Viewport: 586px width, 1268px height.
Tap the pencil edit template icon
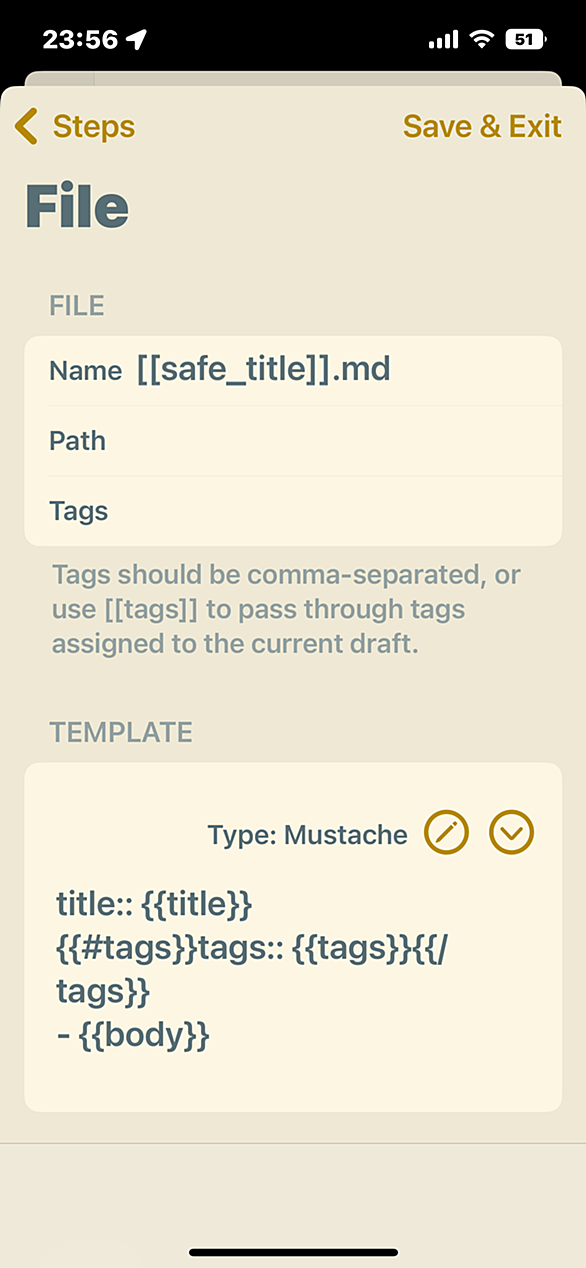click(x=446, y=832)
